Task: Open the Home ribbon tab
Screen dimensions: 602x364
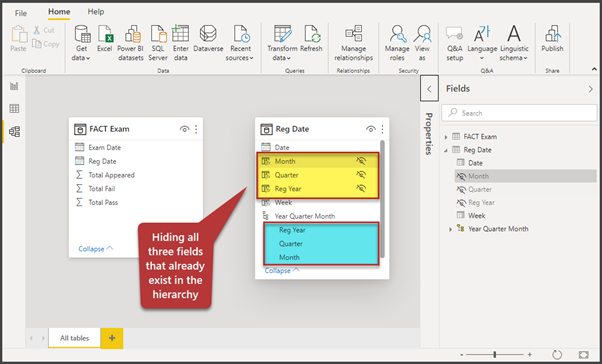Action: tap(59, 12)
